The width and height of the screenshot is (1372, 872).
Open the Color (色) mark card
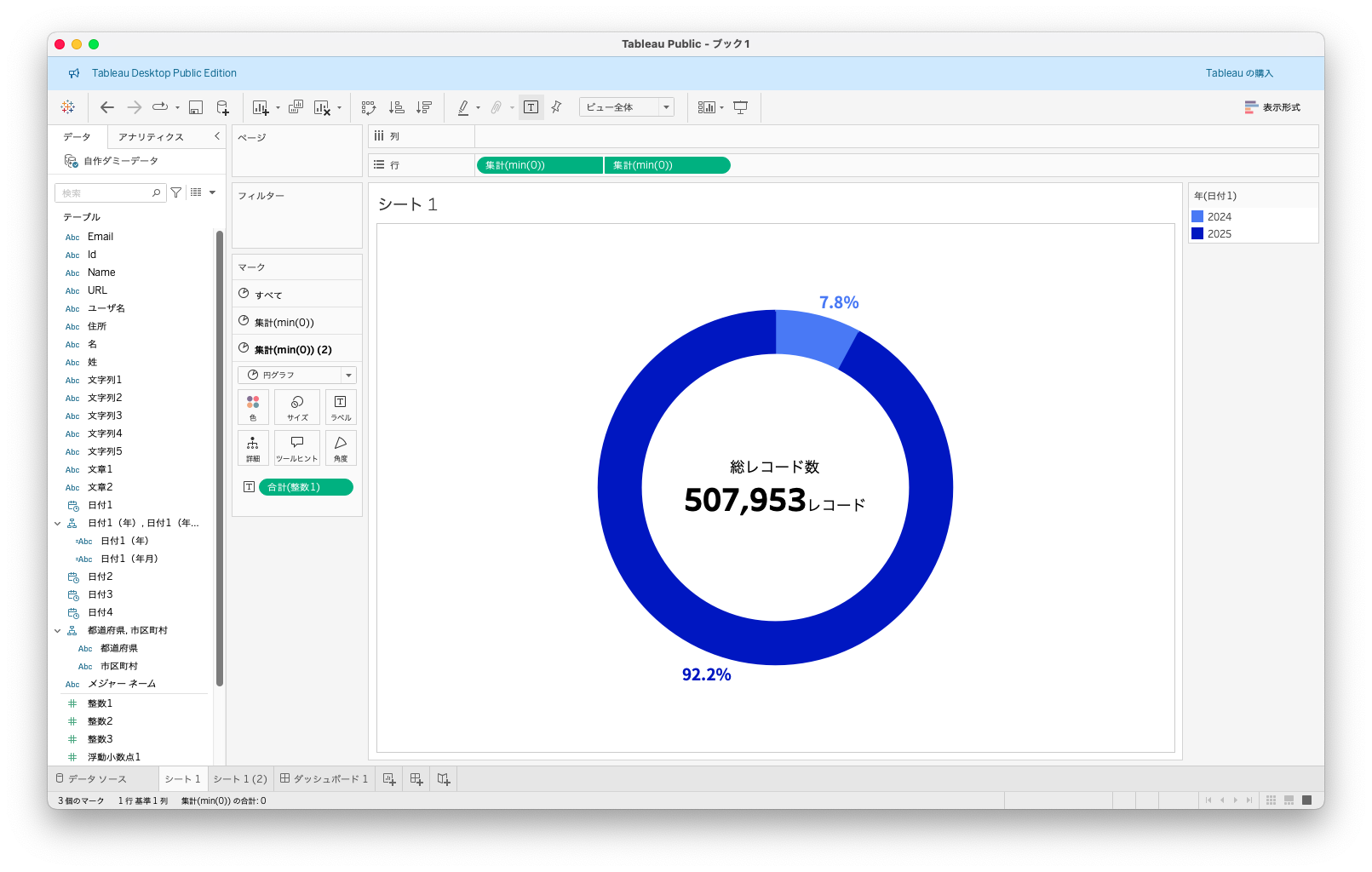click(x=253, y=407)
